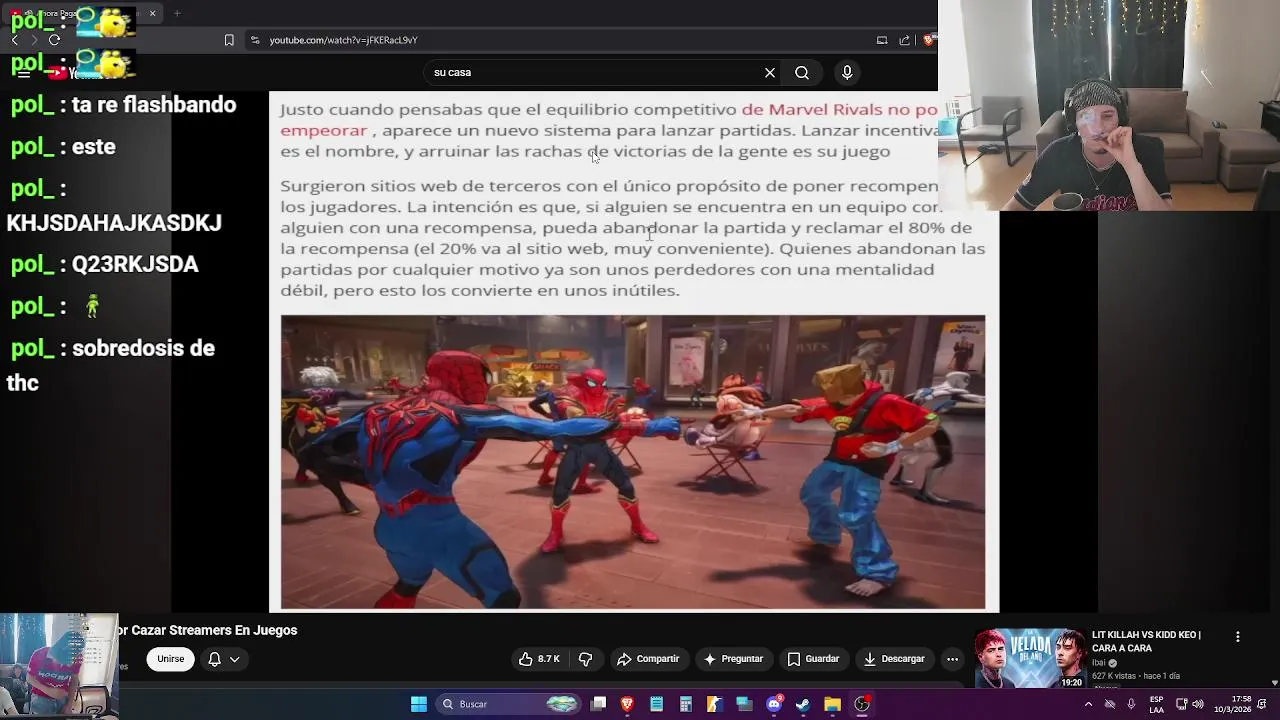1280x720 pixels.
Task: Open Task View on the taskbar
Action: pos(598,704)
